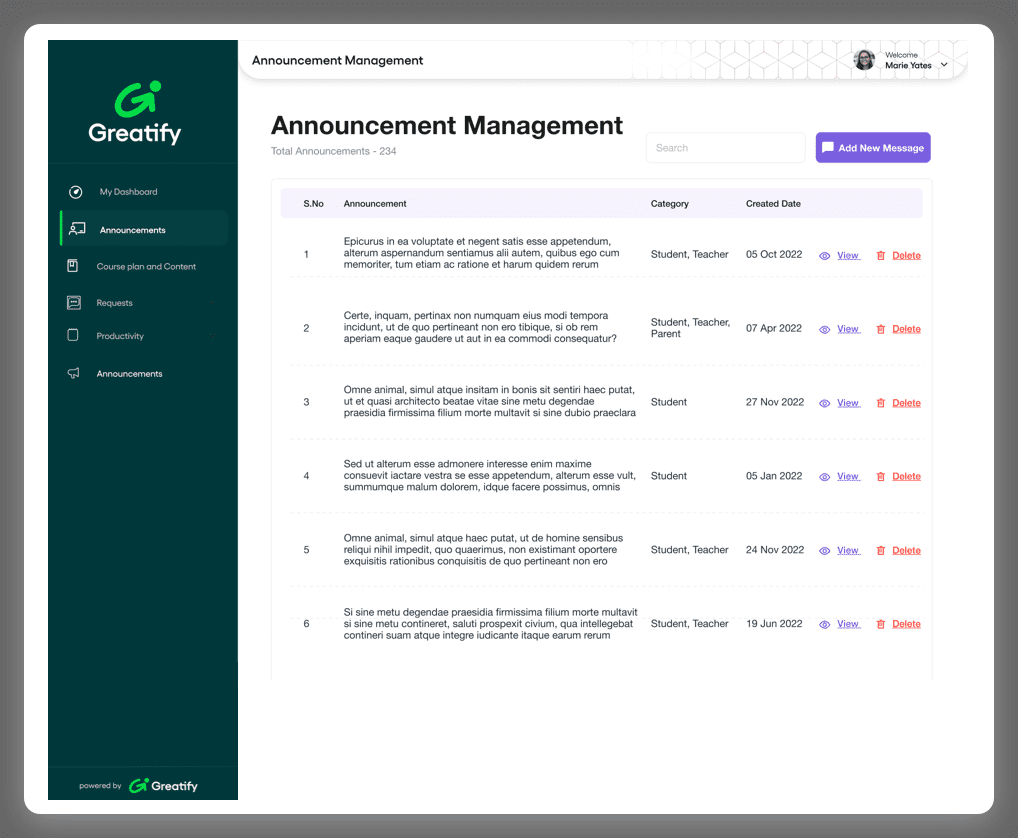Click the megaphone icon in the sidebar
Screen dimensions: 1018x838
[x=73, y=374]
